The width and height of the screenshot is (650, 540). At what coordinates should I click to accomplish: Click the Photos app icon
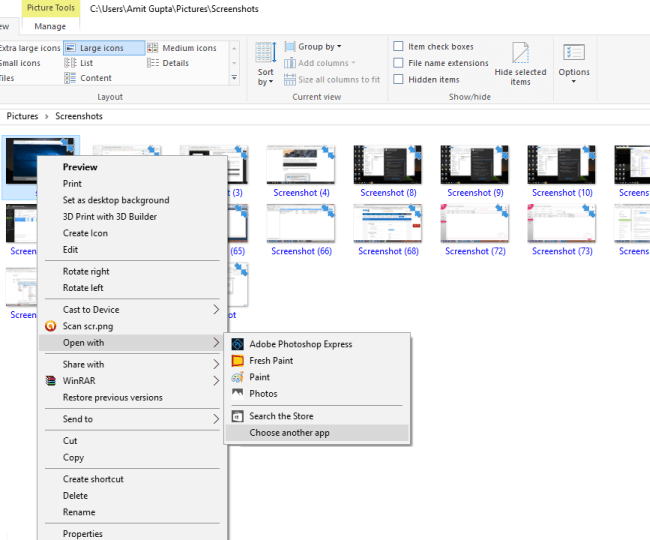pyautogui.click(x=238, y=393)
